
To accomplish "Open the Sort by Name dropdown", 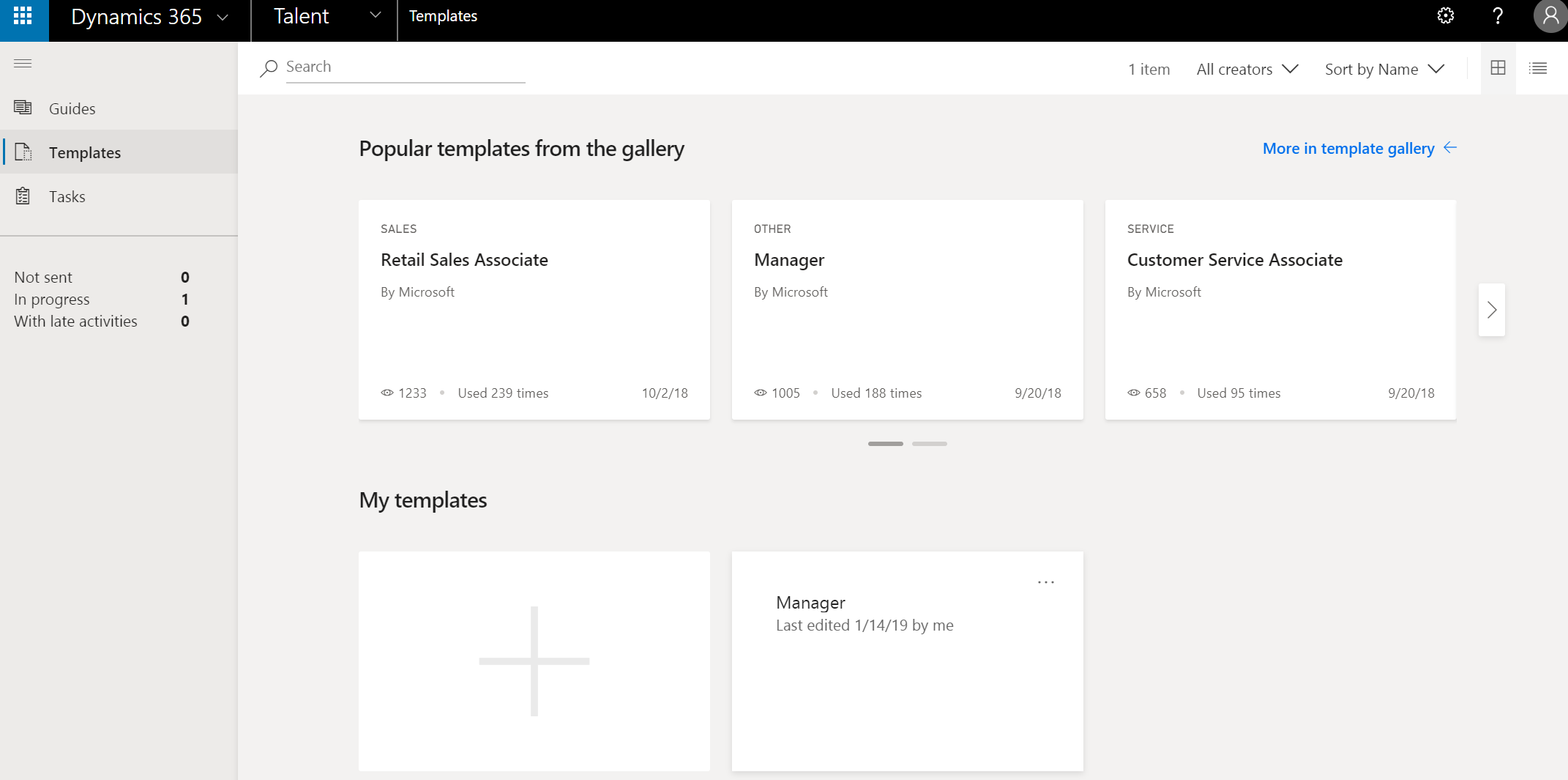I will point(1384,69).
